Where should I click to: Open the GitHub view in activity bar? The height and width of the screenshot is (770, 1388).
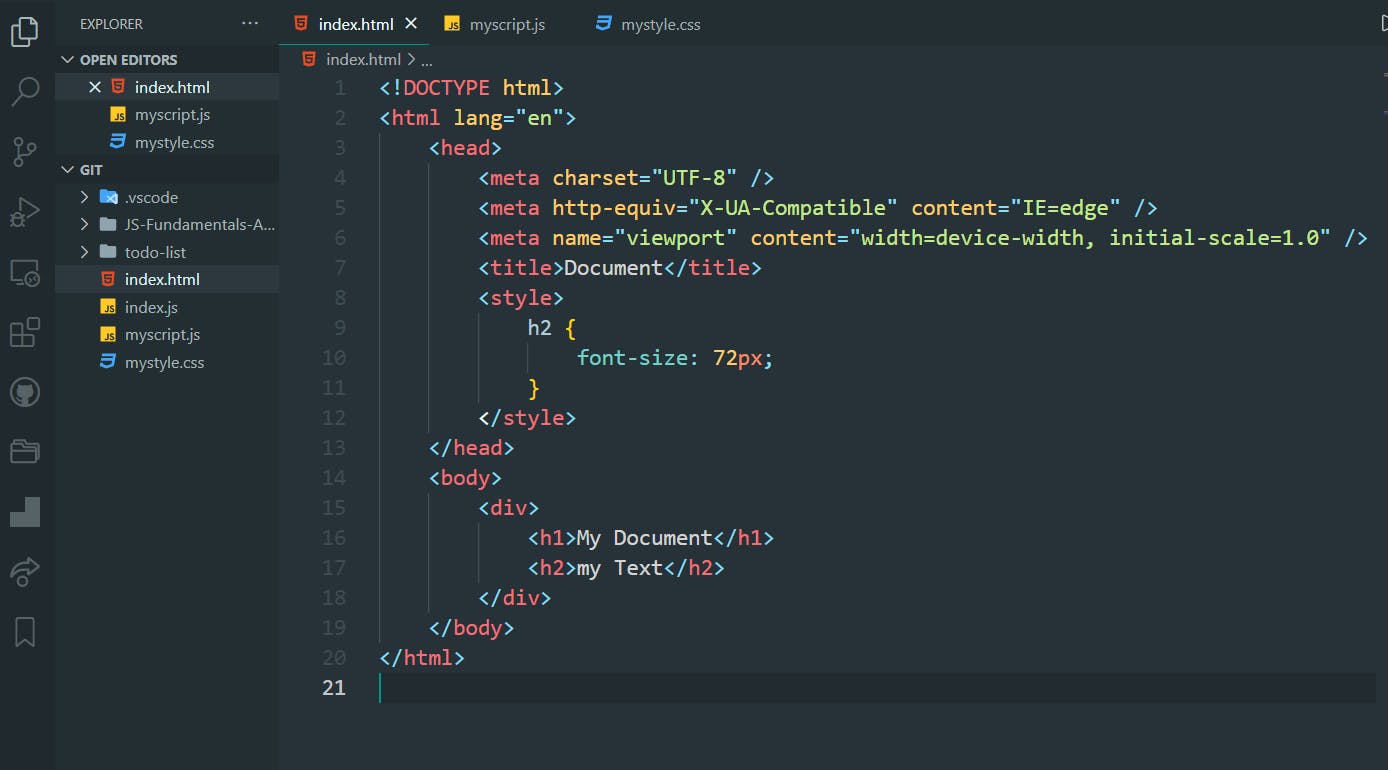[24, 391]
